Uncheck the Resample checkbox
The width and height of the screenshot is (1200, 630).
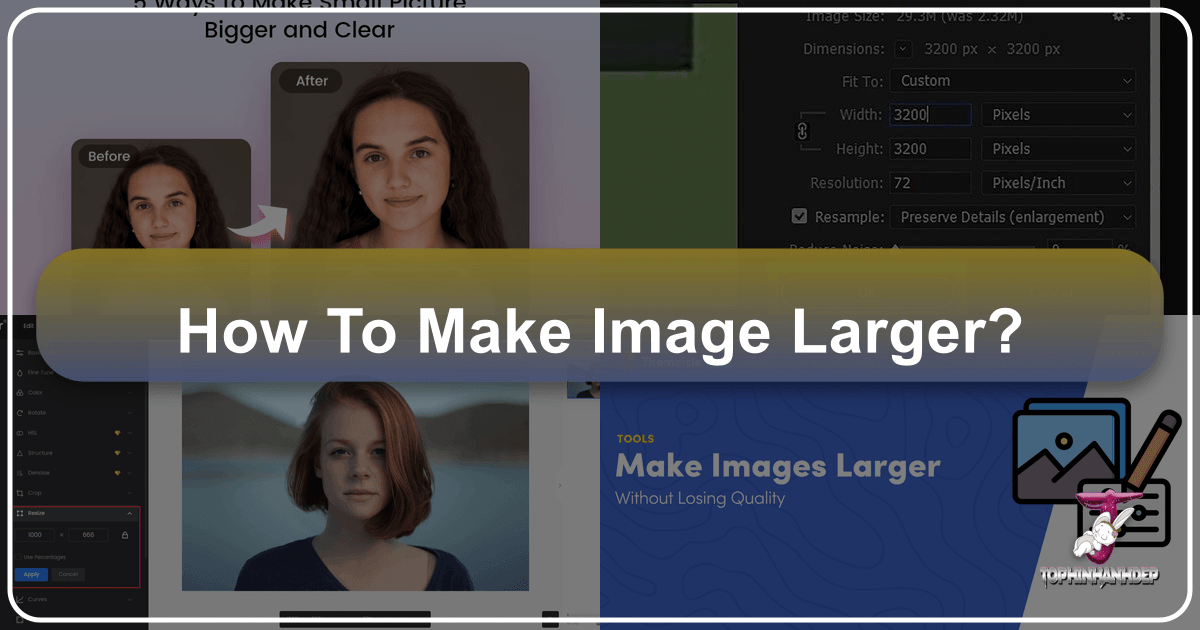[800, 216]
